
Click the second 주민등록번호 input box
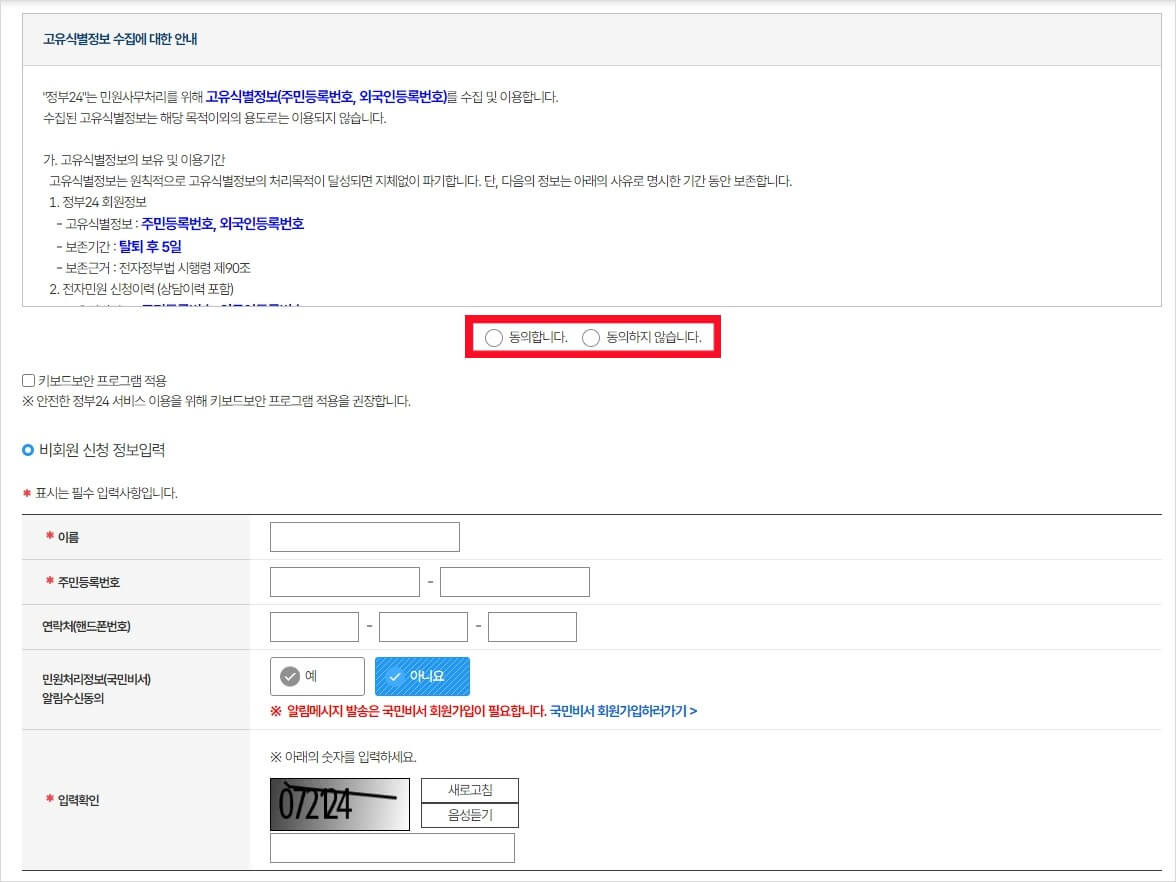click(x=514, y=581)
